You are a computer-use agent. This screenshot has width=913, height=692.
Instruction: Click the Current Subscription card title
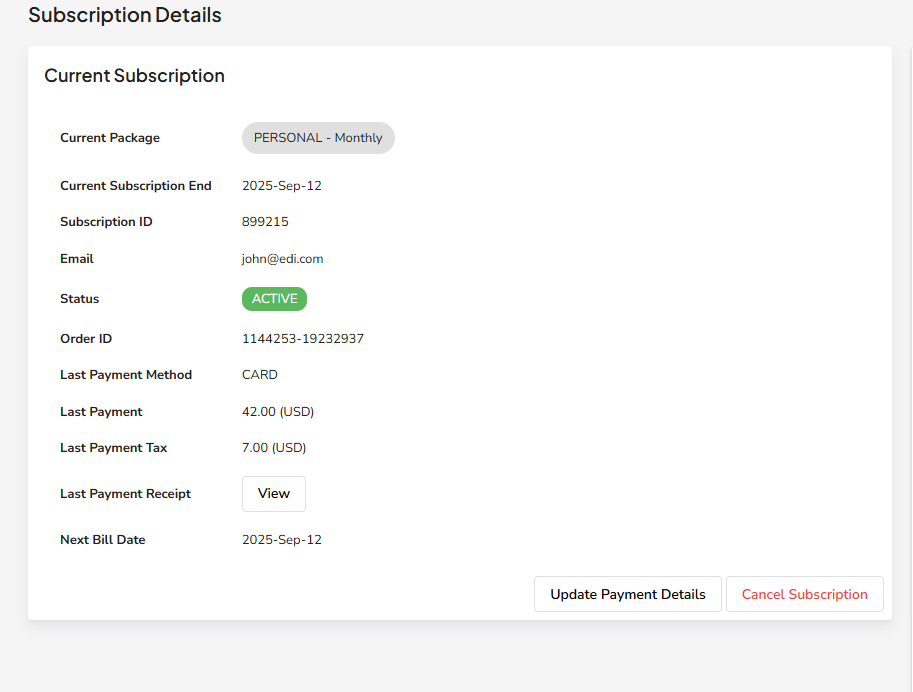[x=134, y=76]
